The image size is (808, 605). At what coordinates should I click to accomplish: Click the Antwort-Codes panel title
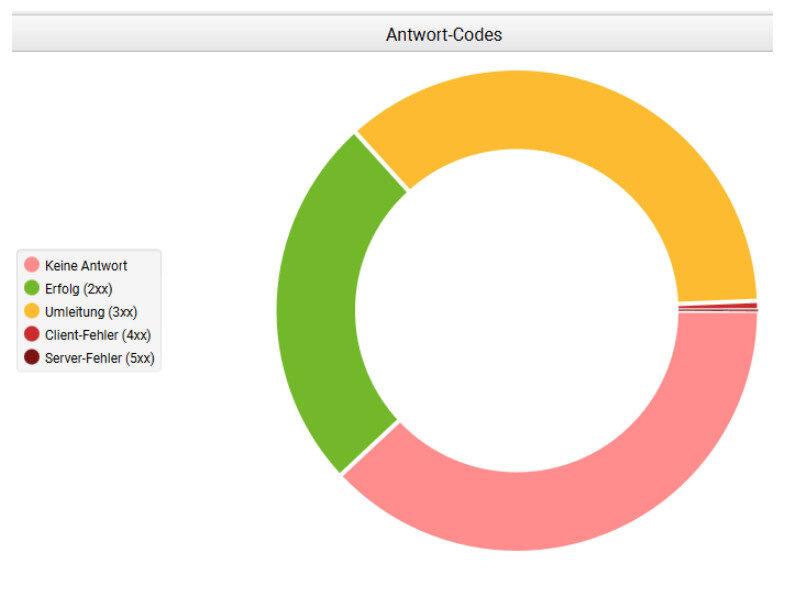[x=444, y=35]
